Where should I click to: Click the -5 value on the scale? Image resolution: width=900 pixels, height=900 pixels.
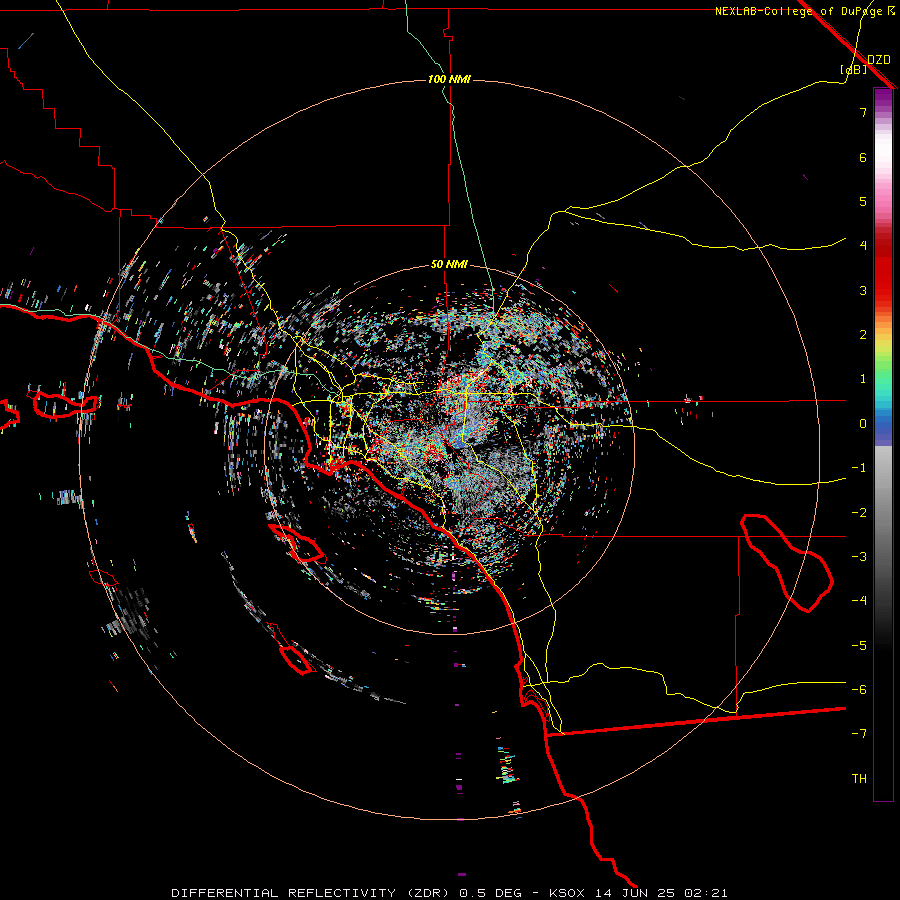(x=859, y=646)
